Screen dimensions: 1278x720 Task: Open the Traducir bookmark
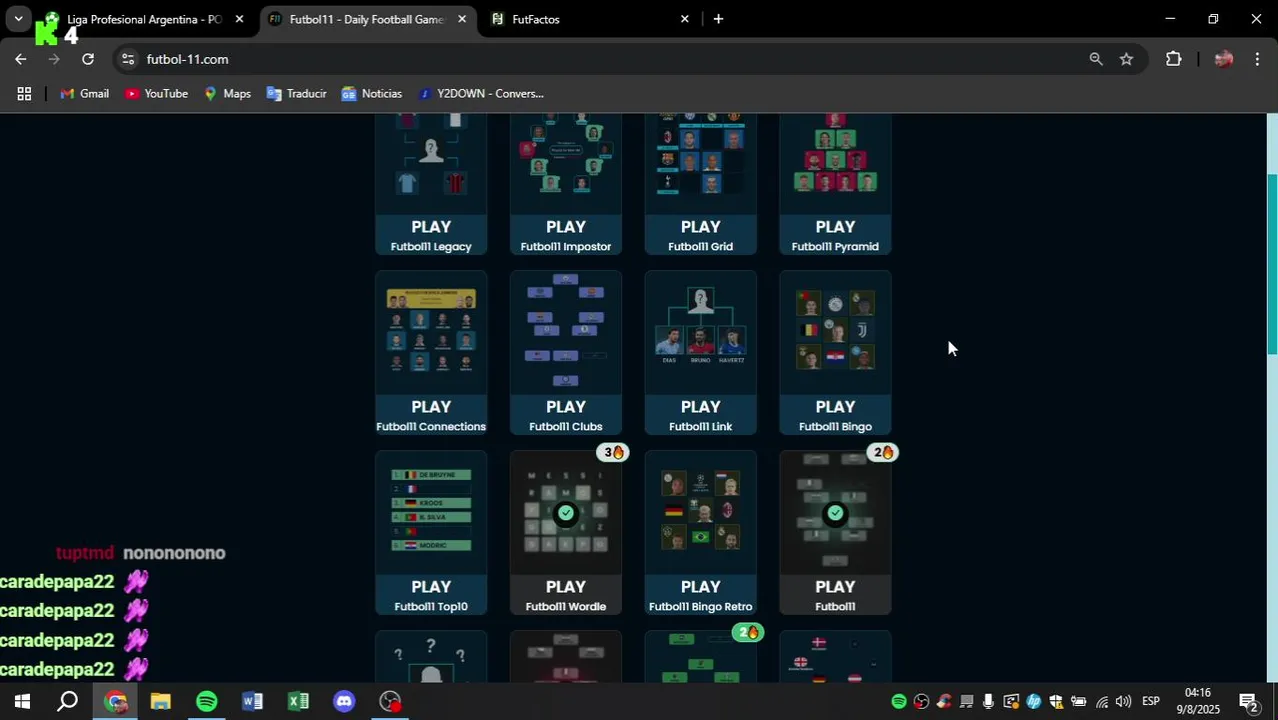(x=296, y=94)
